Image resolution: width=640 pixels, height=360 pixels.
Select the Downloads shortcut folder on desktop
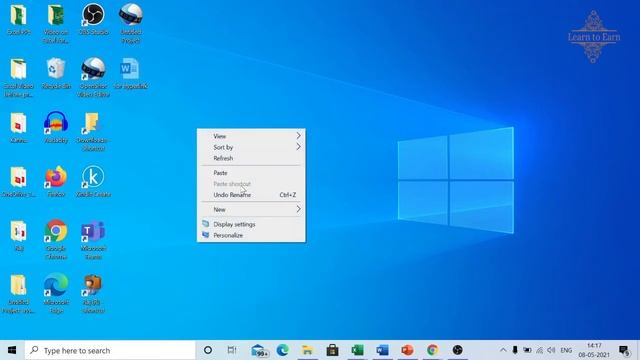[93, 131]
